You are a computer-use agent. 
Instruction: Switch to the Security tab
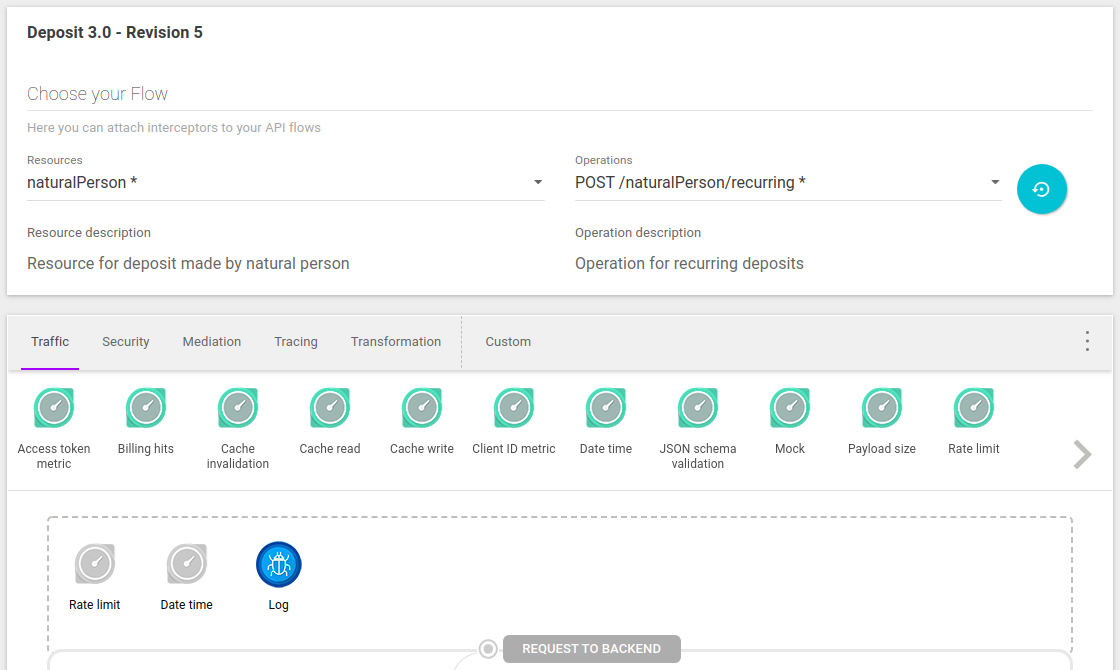click(126, 342)
